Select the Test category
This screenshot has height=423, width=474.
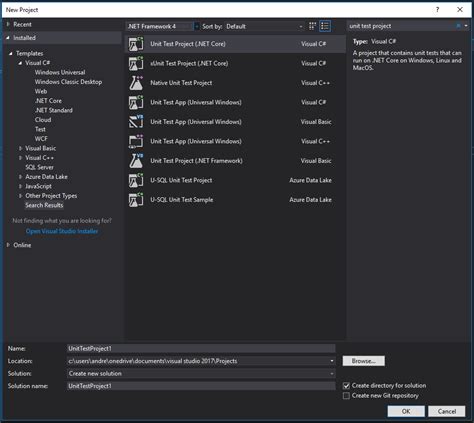click(x=40, y=129)
